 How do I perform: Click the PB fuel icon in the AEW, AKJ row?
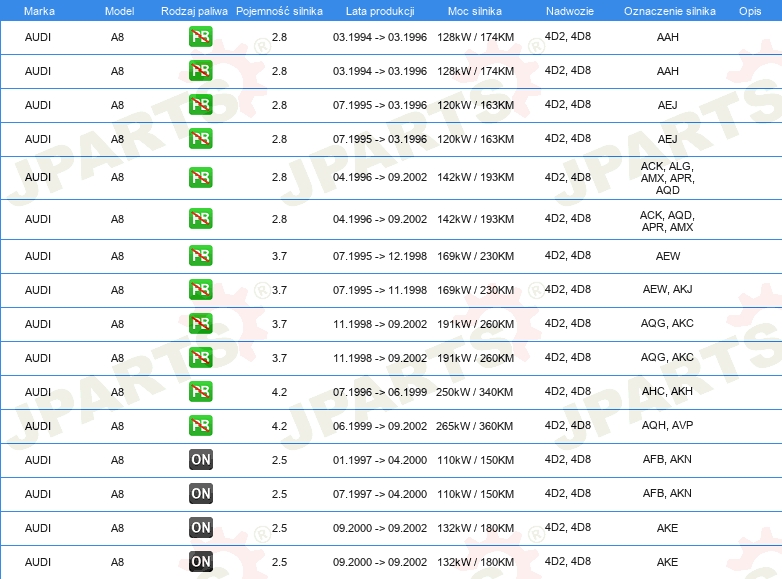200,290
